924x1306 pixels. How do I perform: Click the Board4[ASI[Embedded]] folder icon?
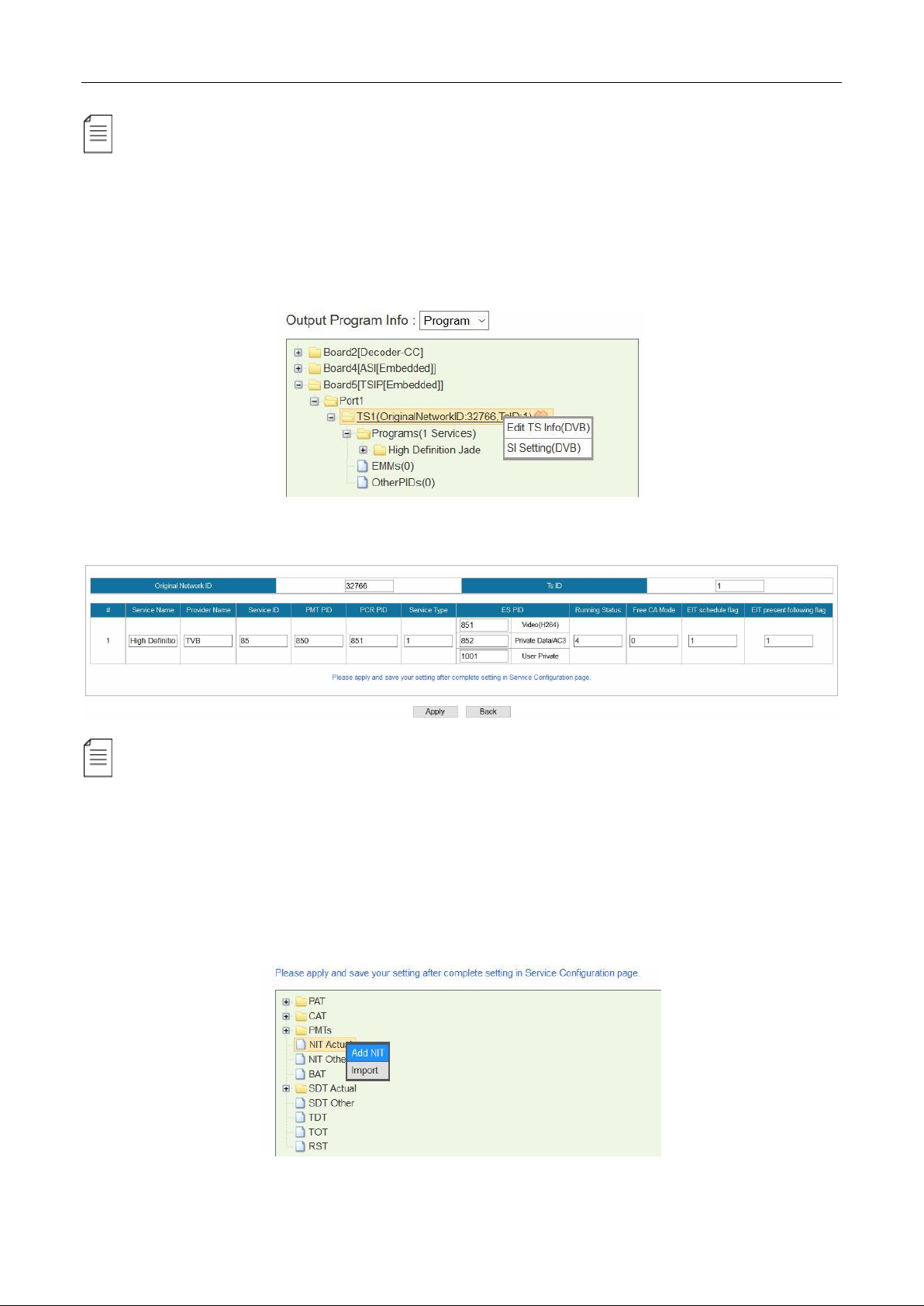315,369
